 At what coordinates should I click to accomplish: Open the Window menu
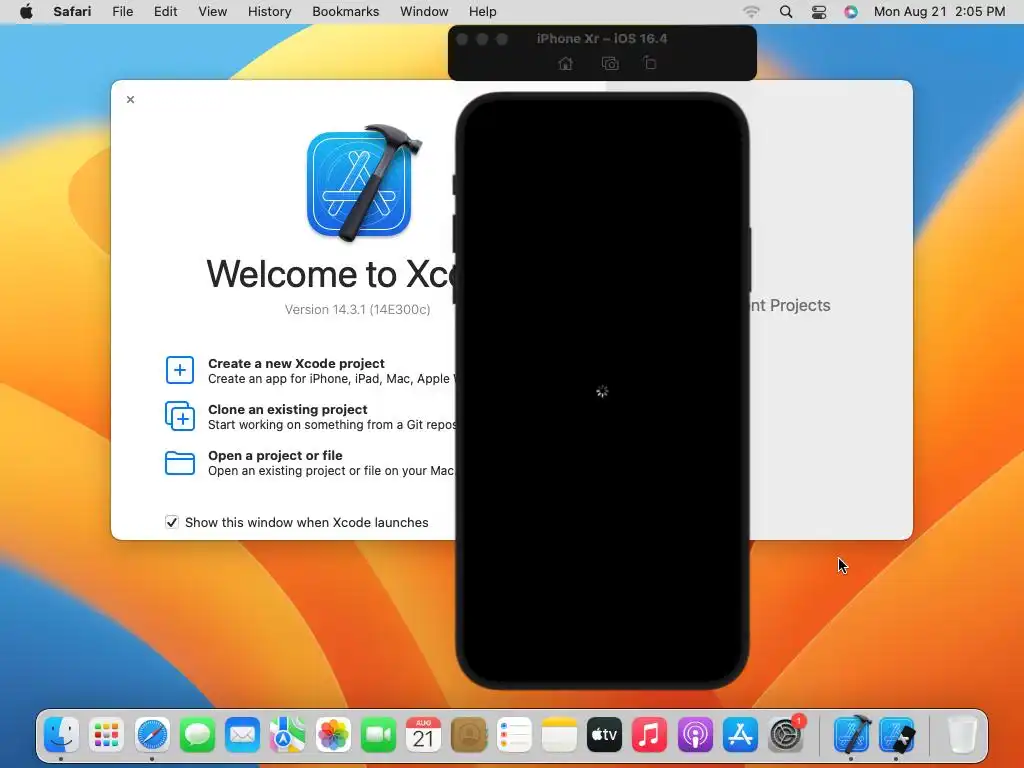[x=424, y=11]
